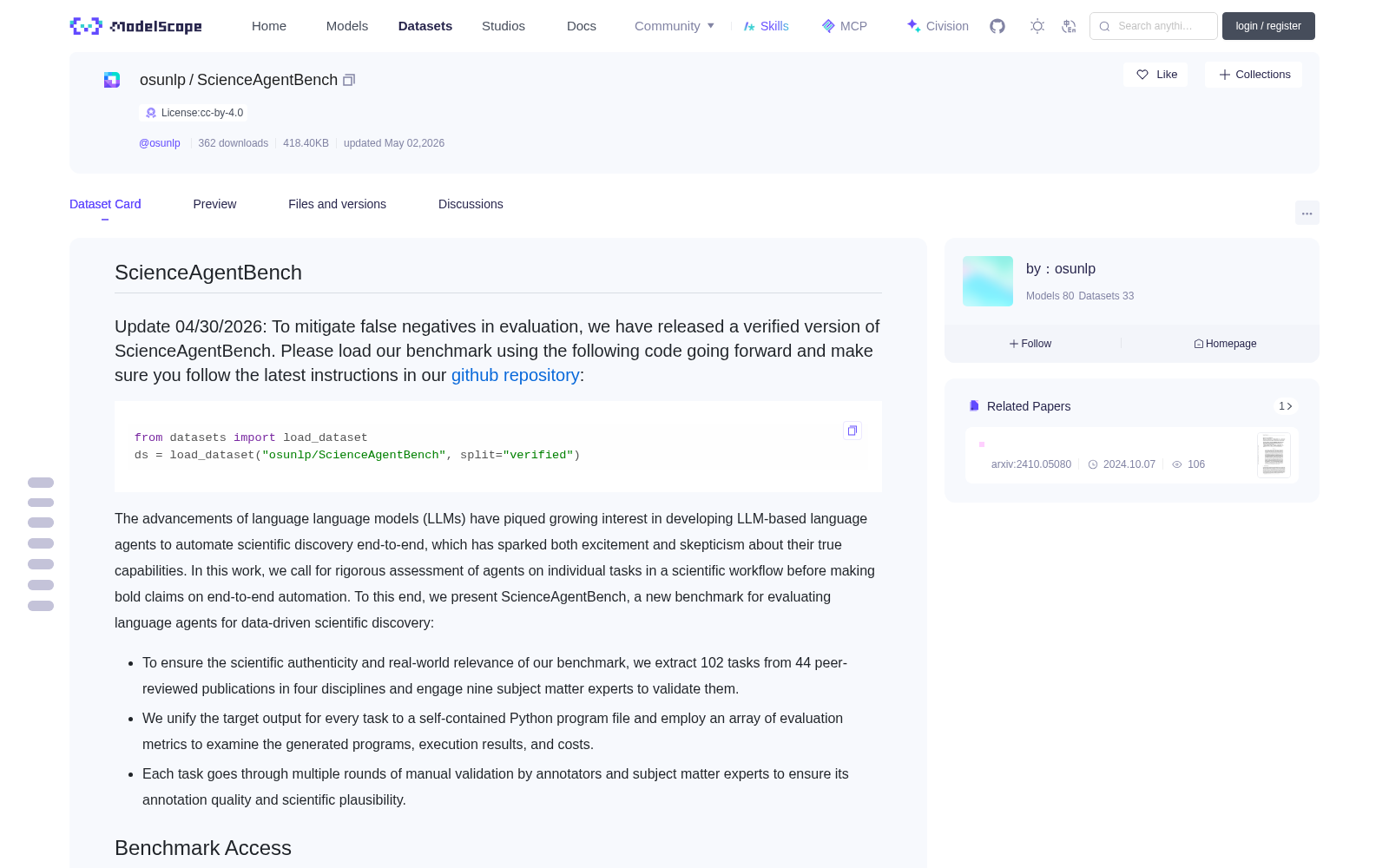Switch to the Files and versions tab
The height and width of the screenshot is (868, 1389).
point(337,204)
